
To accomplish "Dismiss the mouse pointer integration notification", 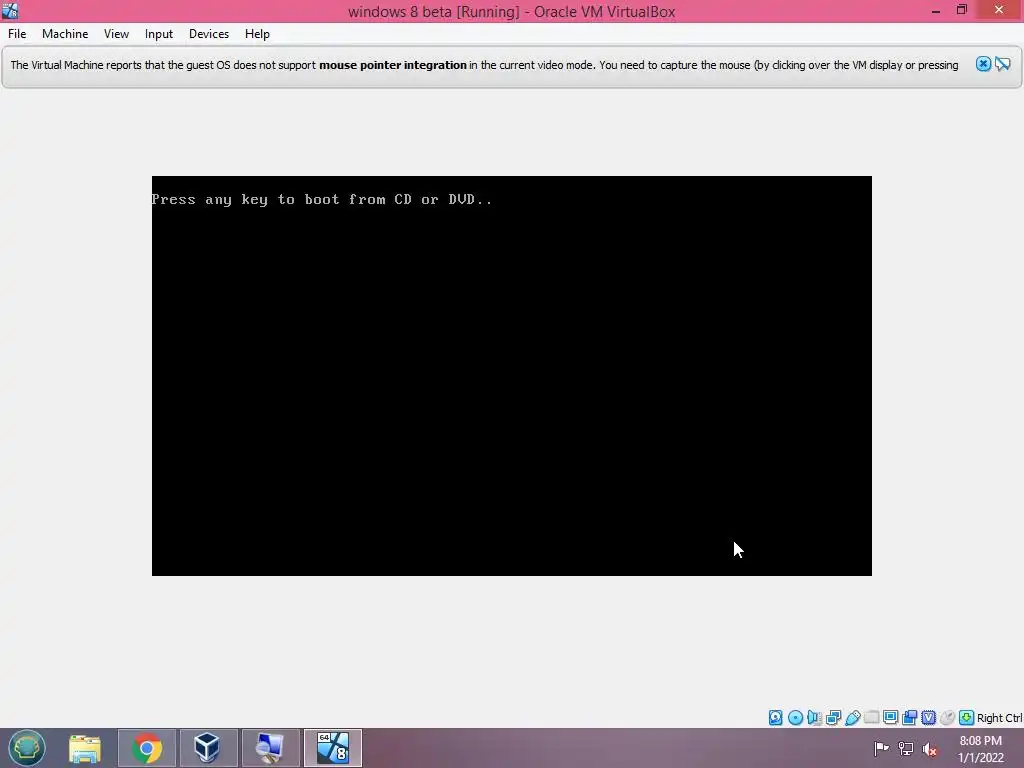I will click(x=983, y=64).
